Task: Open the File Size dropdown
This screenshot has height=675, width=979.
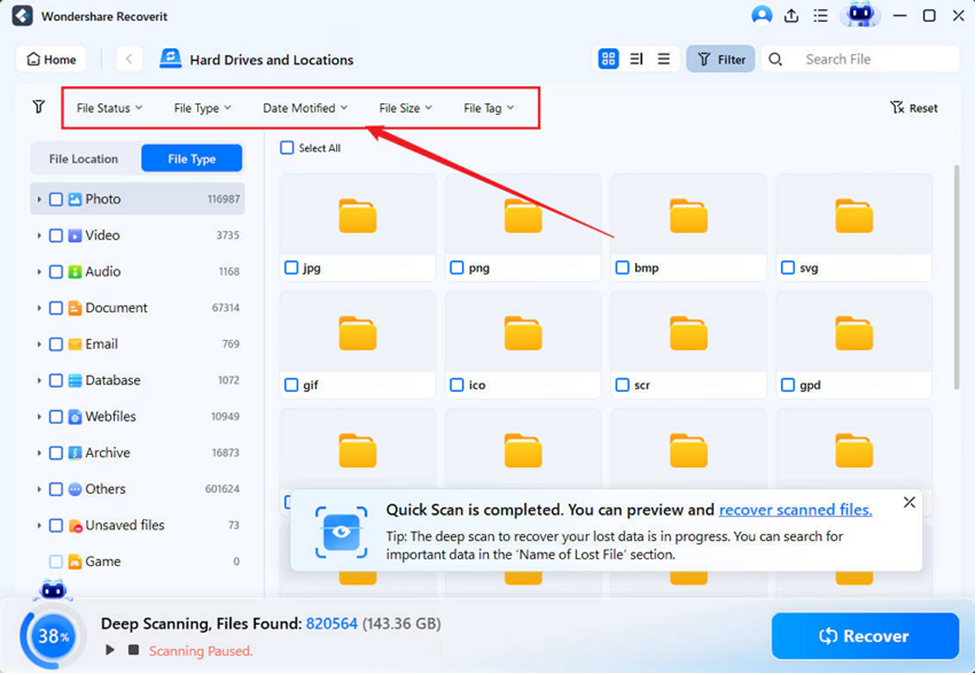Action: point(406,108)
